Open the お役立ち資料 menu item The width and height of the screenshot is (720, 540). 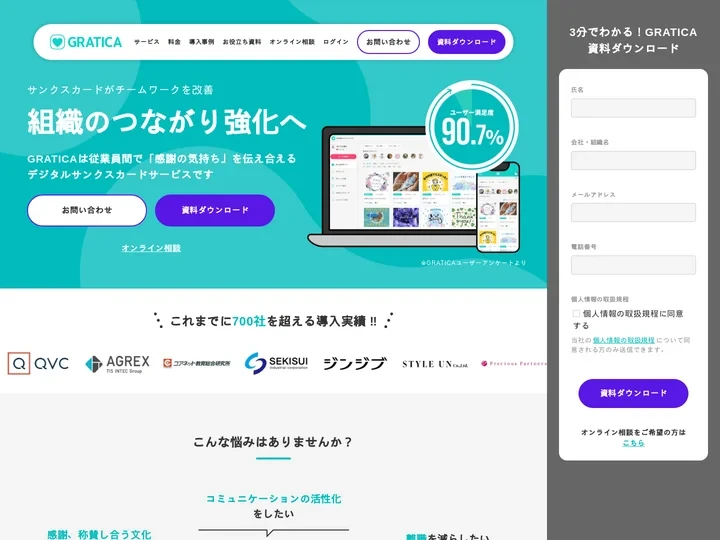pyautogui.click(x=242, y=42)
